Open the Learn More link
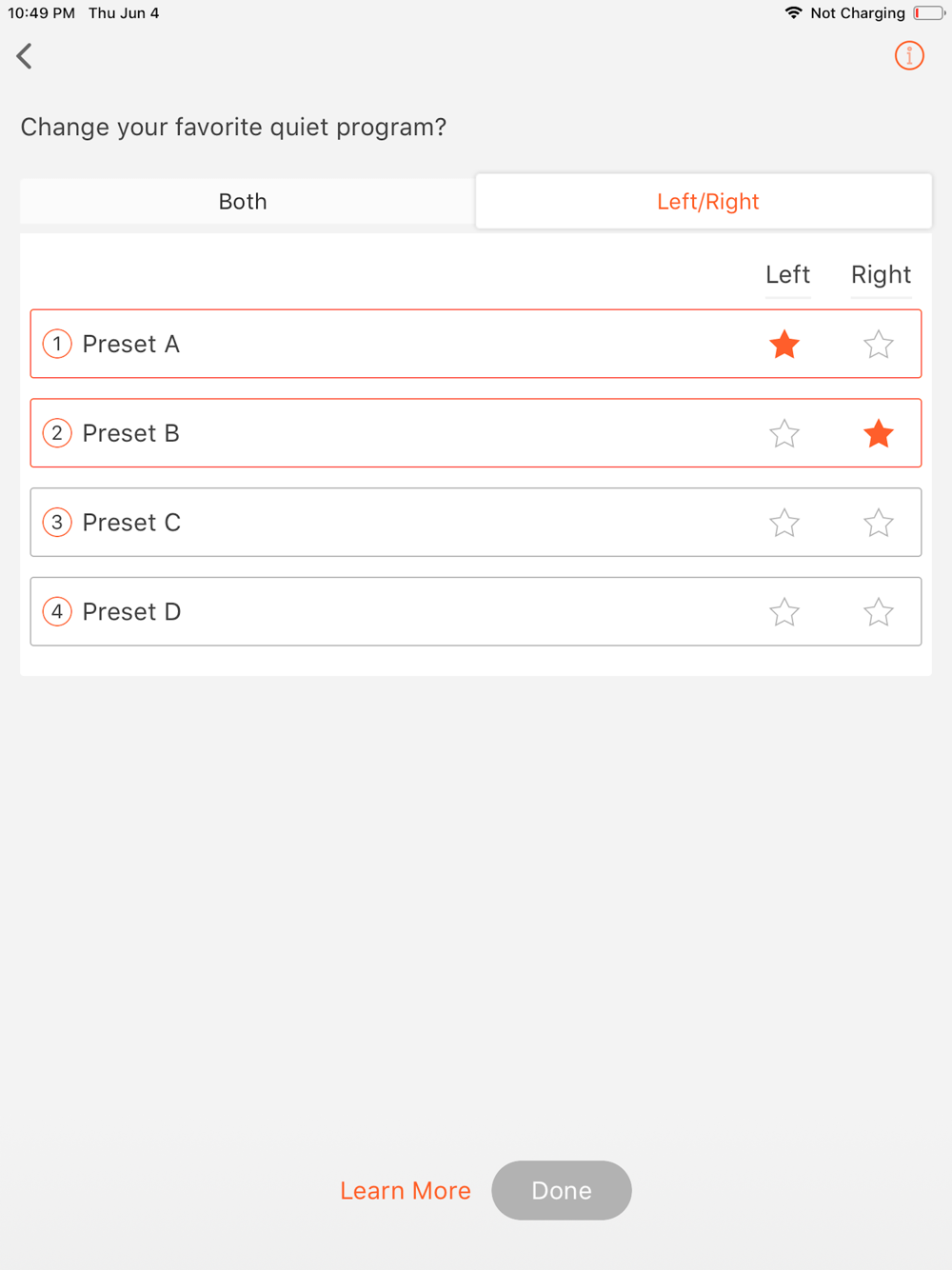The image size is (952, 1270). [406, 1190]
